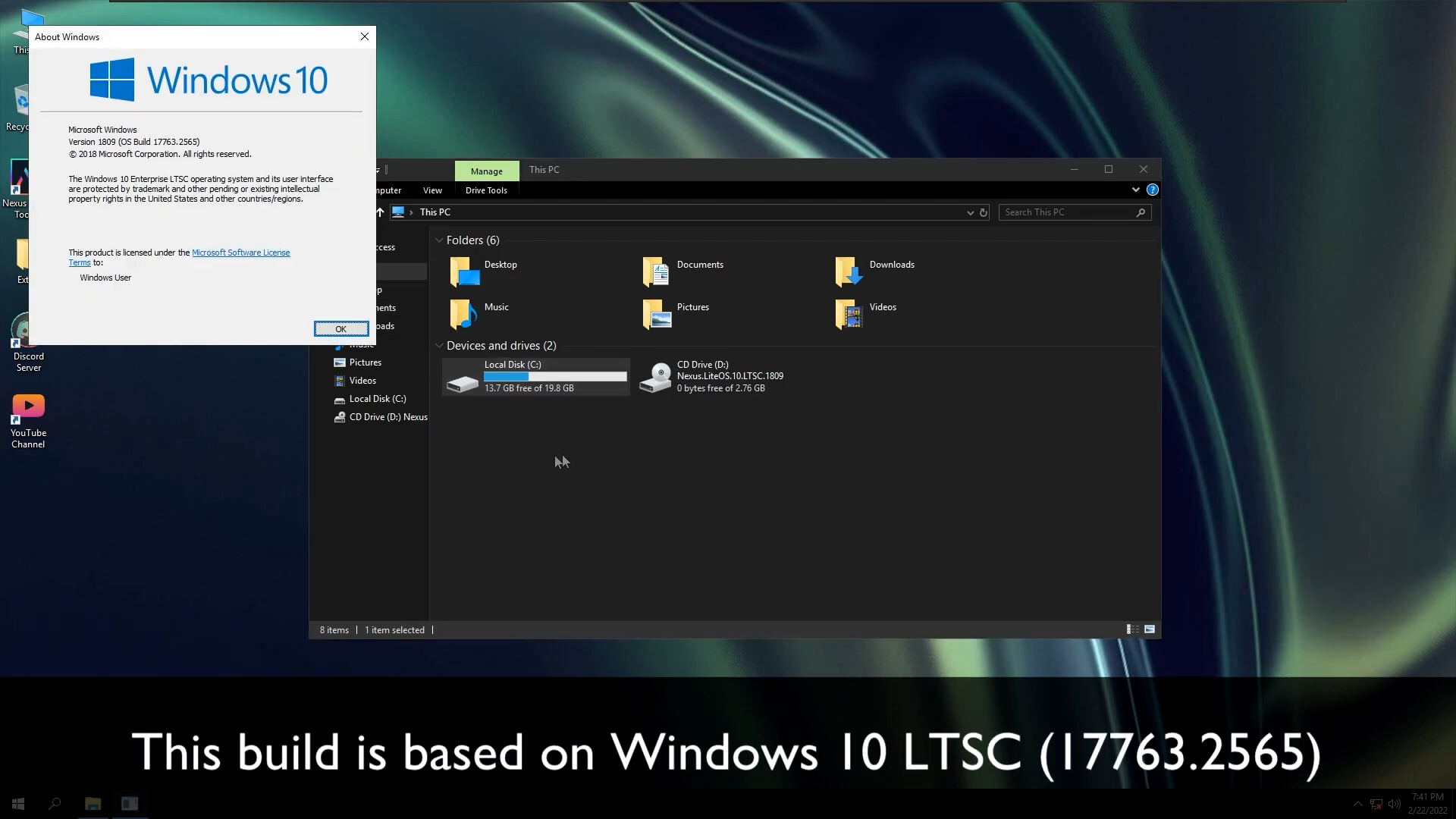Select the CD Drive (D:) disc icon
1456x819 pixels.
[x=655, y=377]
